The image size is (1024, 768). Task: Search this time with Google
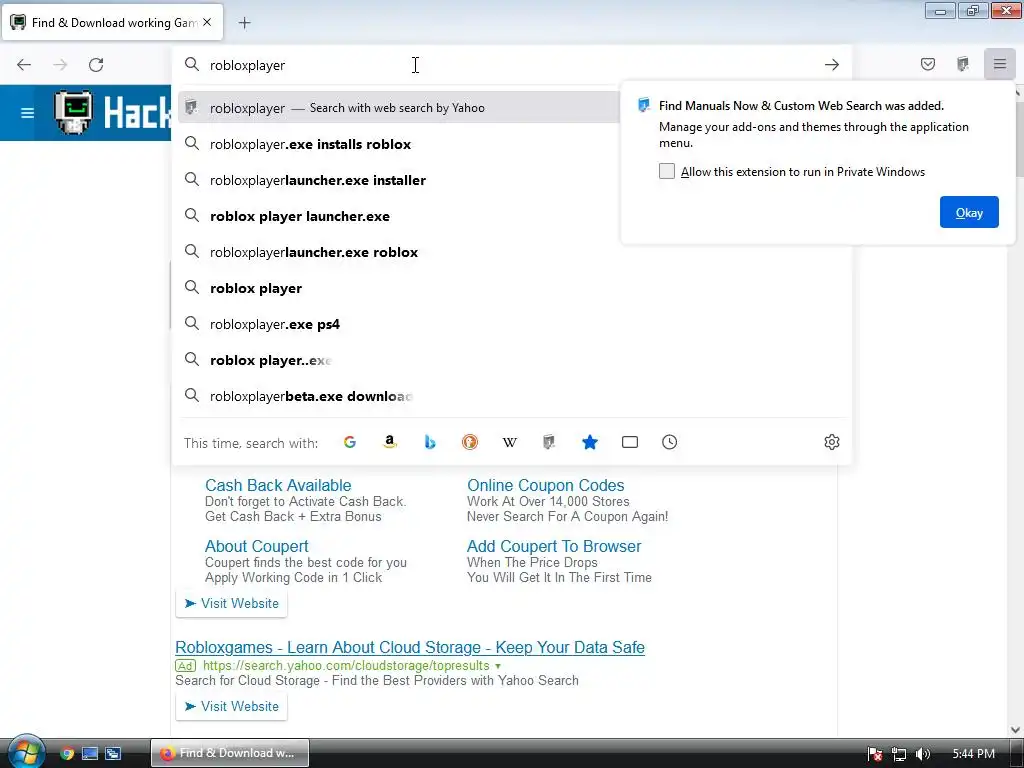click(349, 442)
